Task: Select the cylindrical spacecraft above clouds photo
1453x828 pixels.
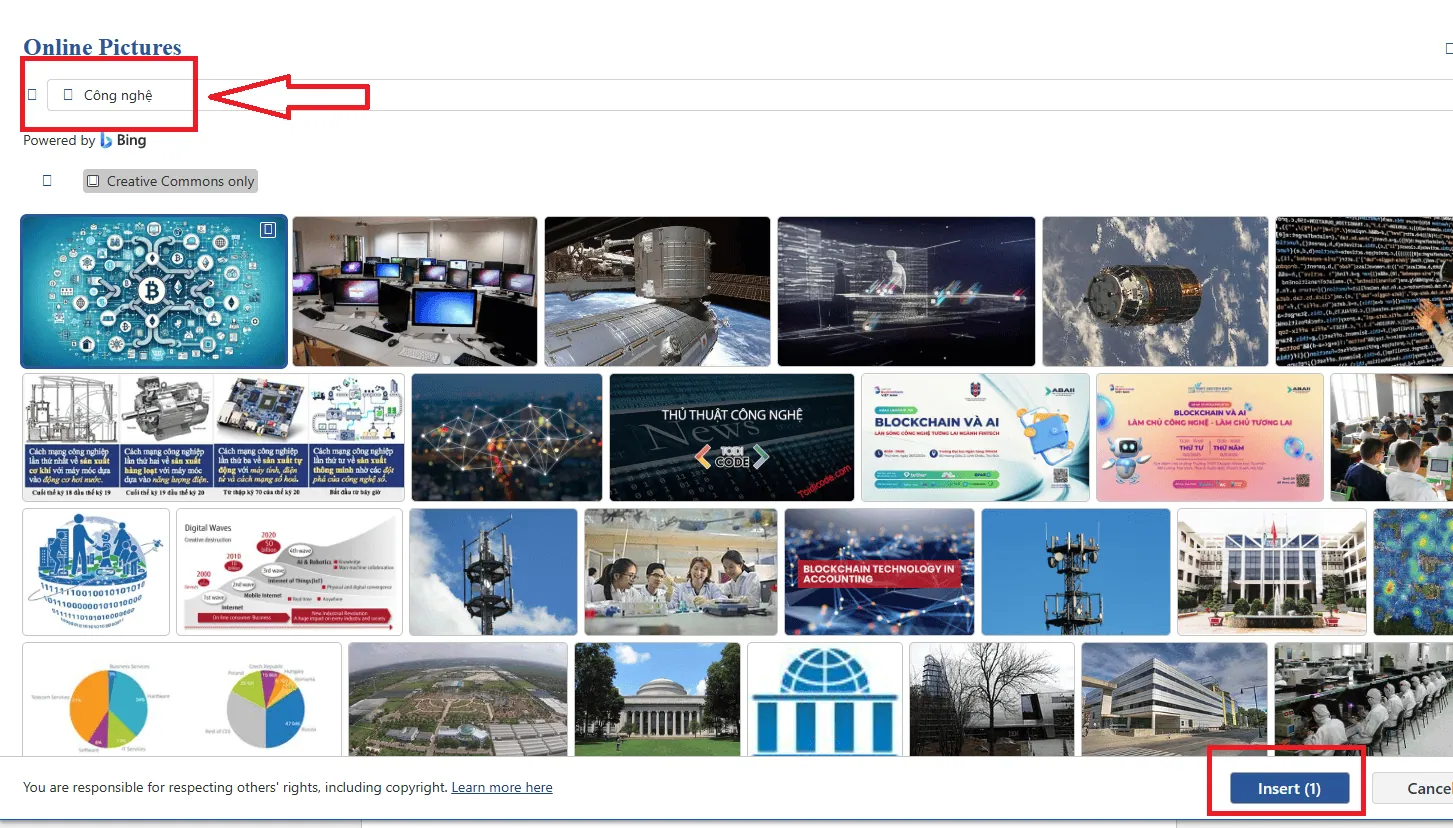Action: [1155, 291]
